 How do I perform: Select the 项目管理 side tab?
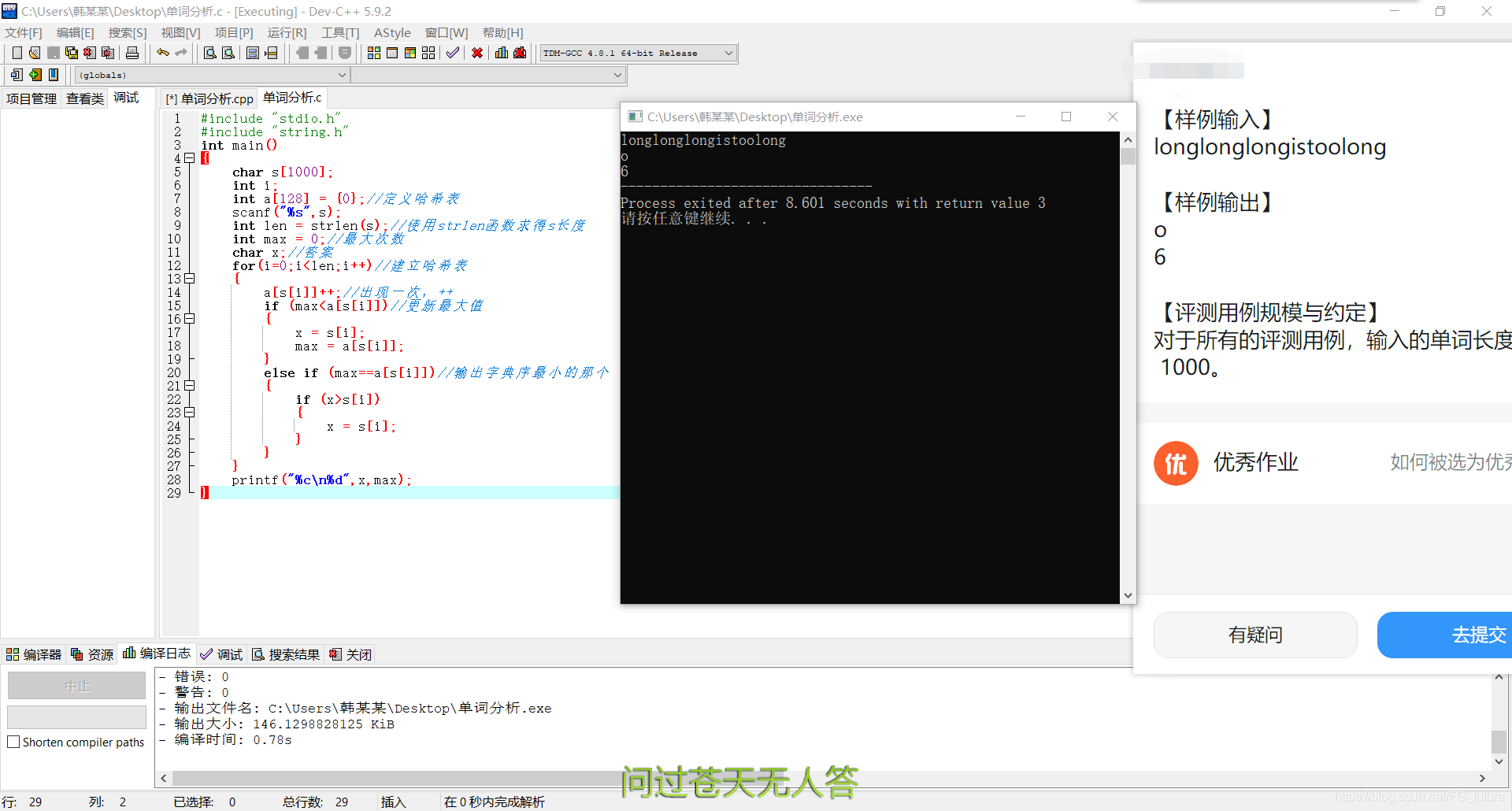pyautogui.click(x=31, y=98)
